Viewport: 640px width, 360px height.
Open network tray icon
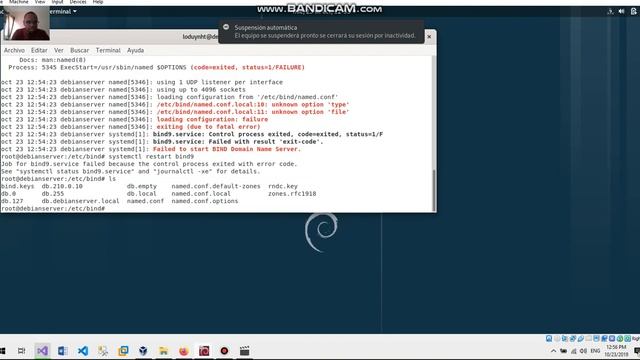(573, 351)
